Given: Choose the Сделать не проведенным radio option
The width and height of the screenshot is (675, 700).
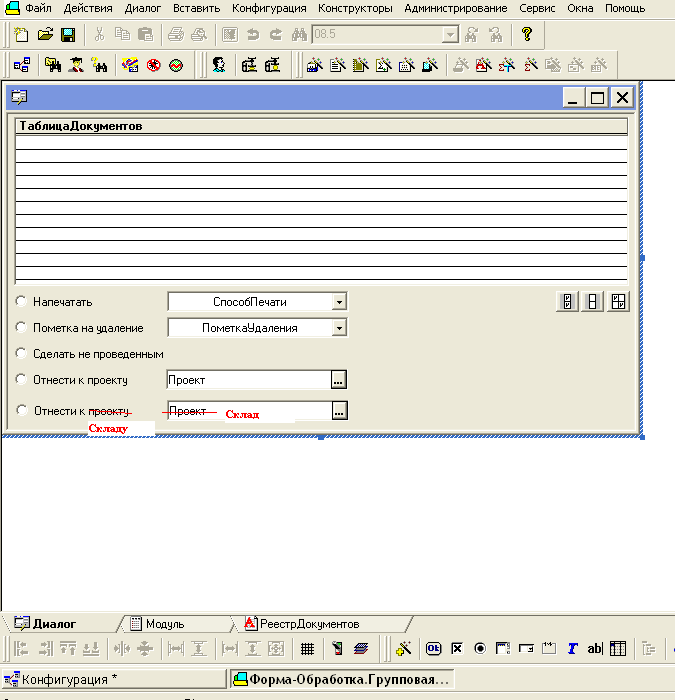Looking at the screenshot, I should (x=22, y=353).
